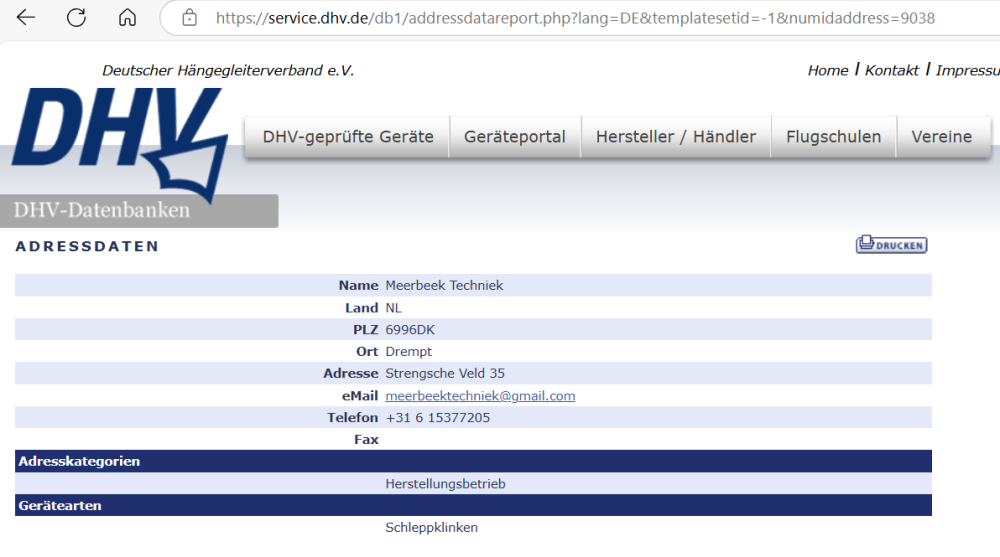
Task: Open the DHV-geprüfte Geräte menu
Action: click(x=348, y=137)
